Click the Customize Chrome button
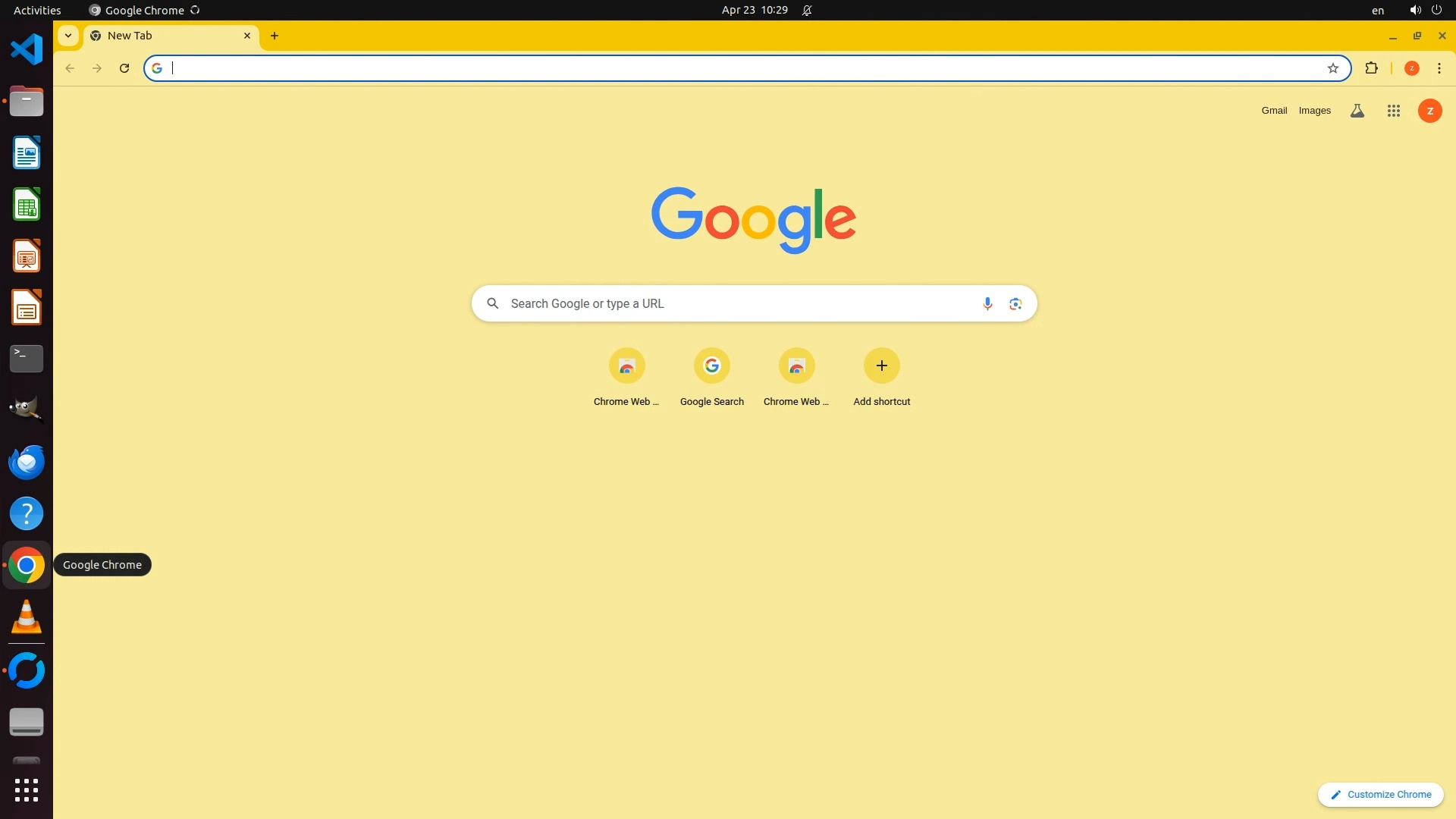The image size is (1456, 819). 1380,794
